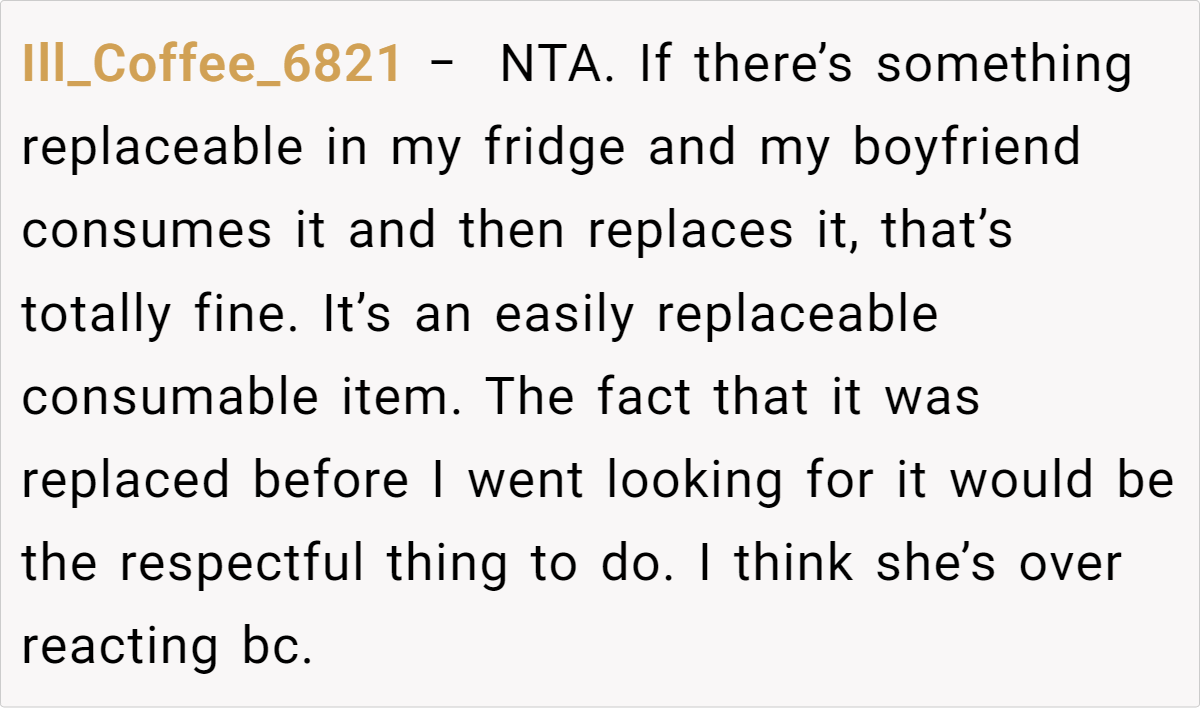1200x708 pixels.
Task: Click the word "easily" in the comment
Action: [x=565, y=314]
